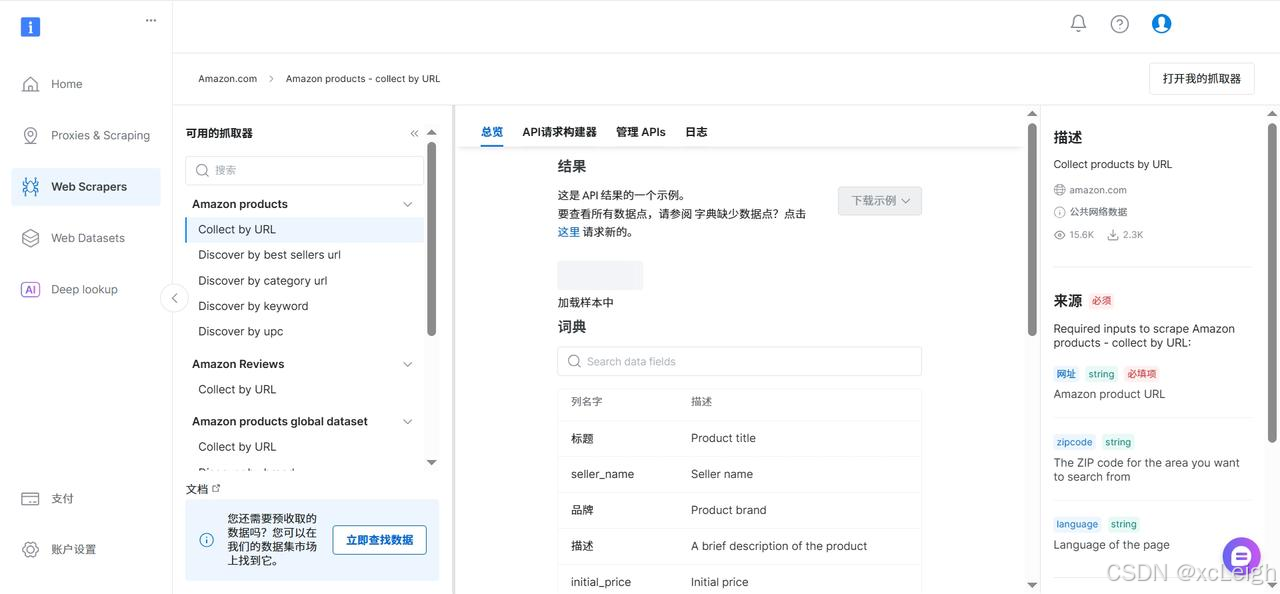Switch to the 总览 tab
This screenshot has height=594, width=1280.
click(492, 132)
